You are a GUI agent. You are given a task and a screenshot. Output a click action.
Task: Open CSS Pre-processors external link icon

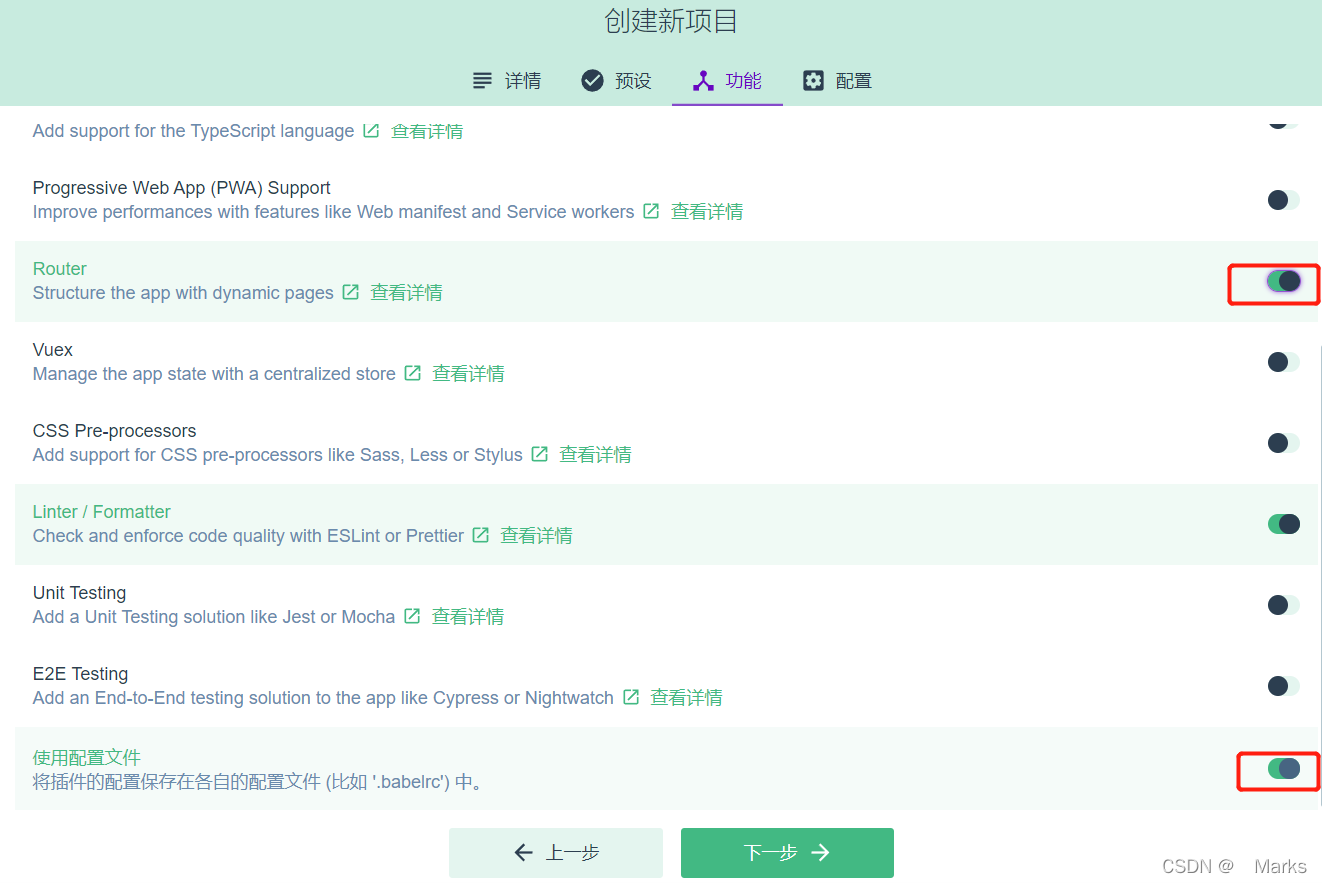point(539,455)
